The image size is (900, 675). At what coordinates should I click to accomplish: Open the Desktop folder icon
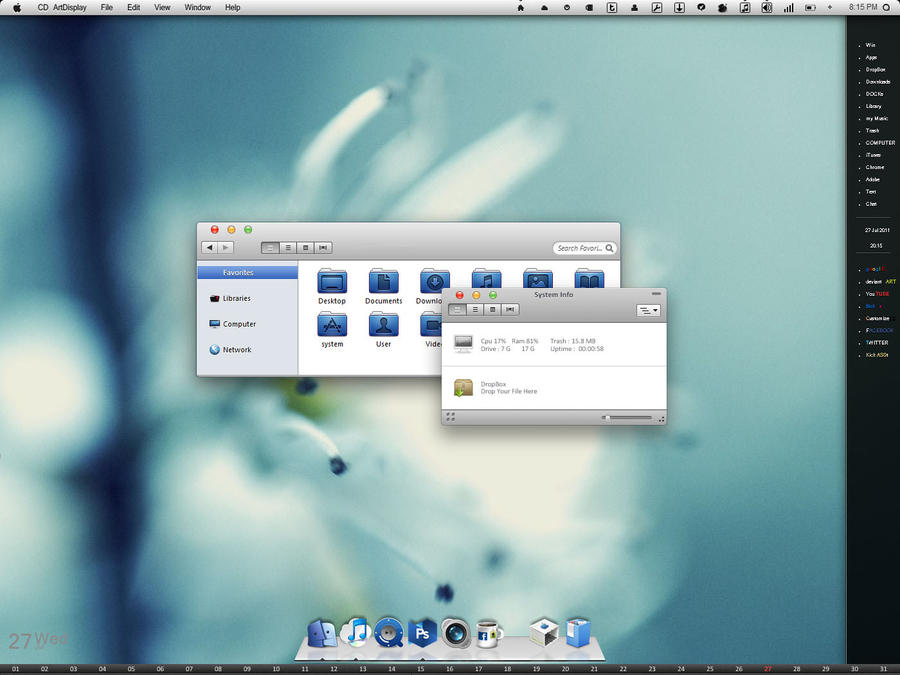coord(332,281)
